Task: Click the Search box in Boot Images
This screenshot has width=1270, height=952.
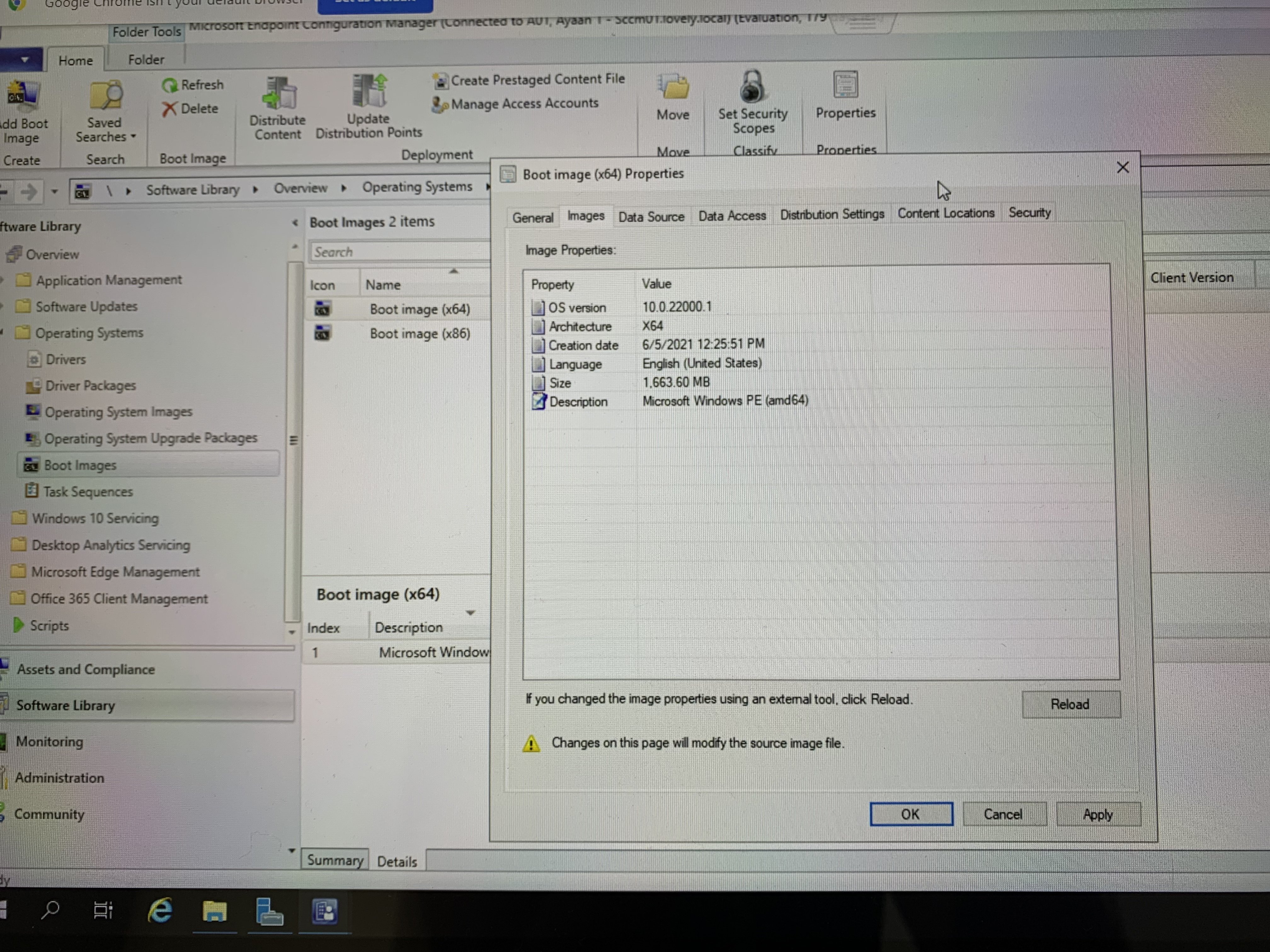Action: point(400,252)
